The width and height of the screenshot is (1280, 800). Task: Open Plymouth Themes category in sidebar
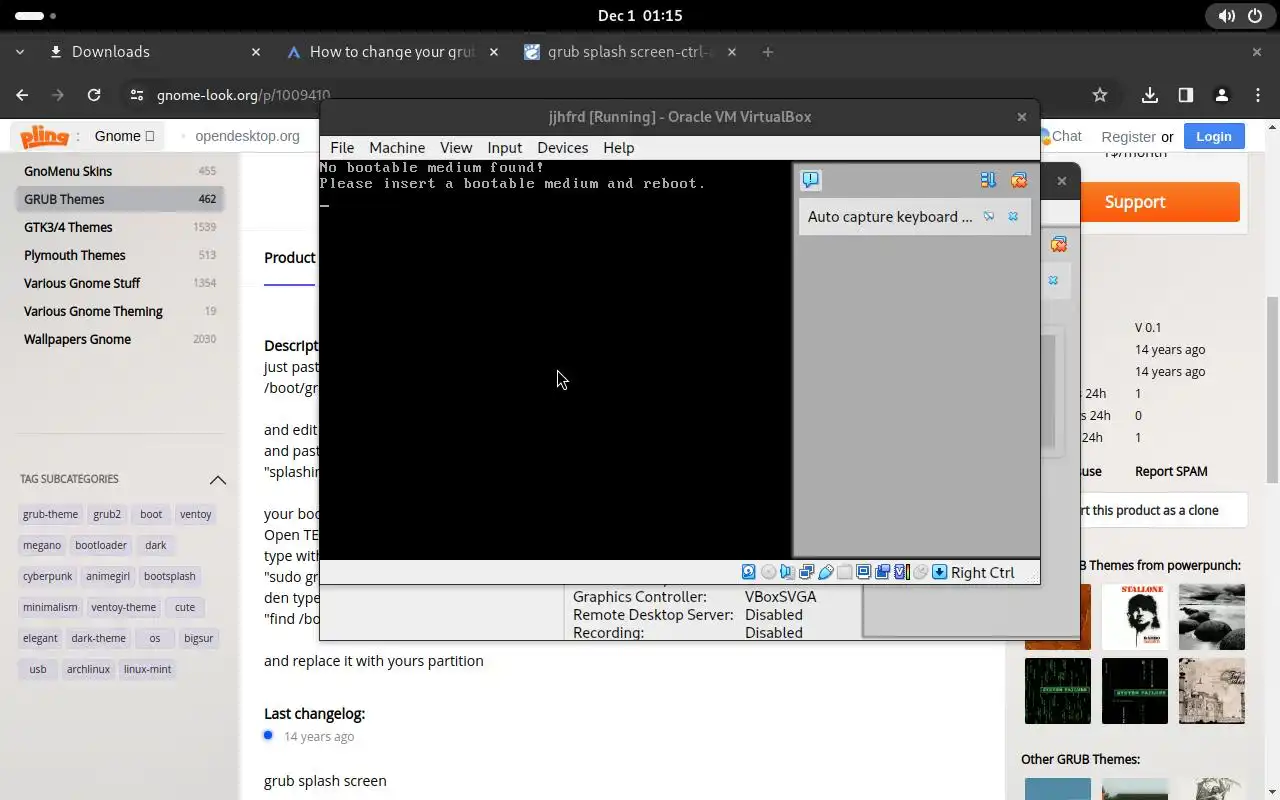[x=120, y=255]
